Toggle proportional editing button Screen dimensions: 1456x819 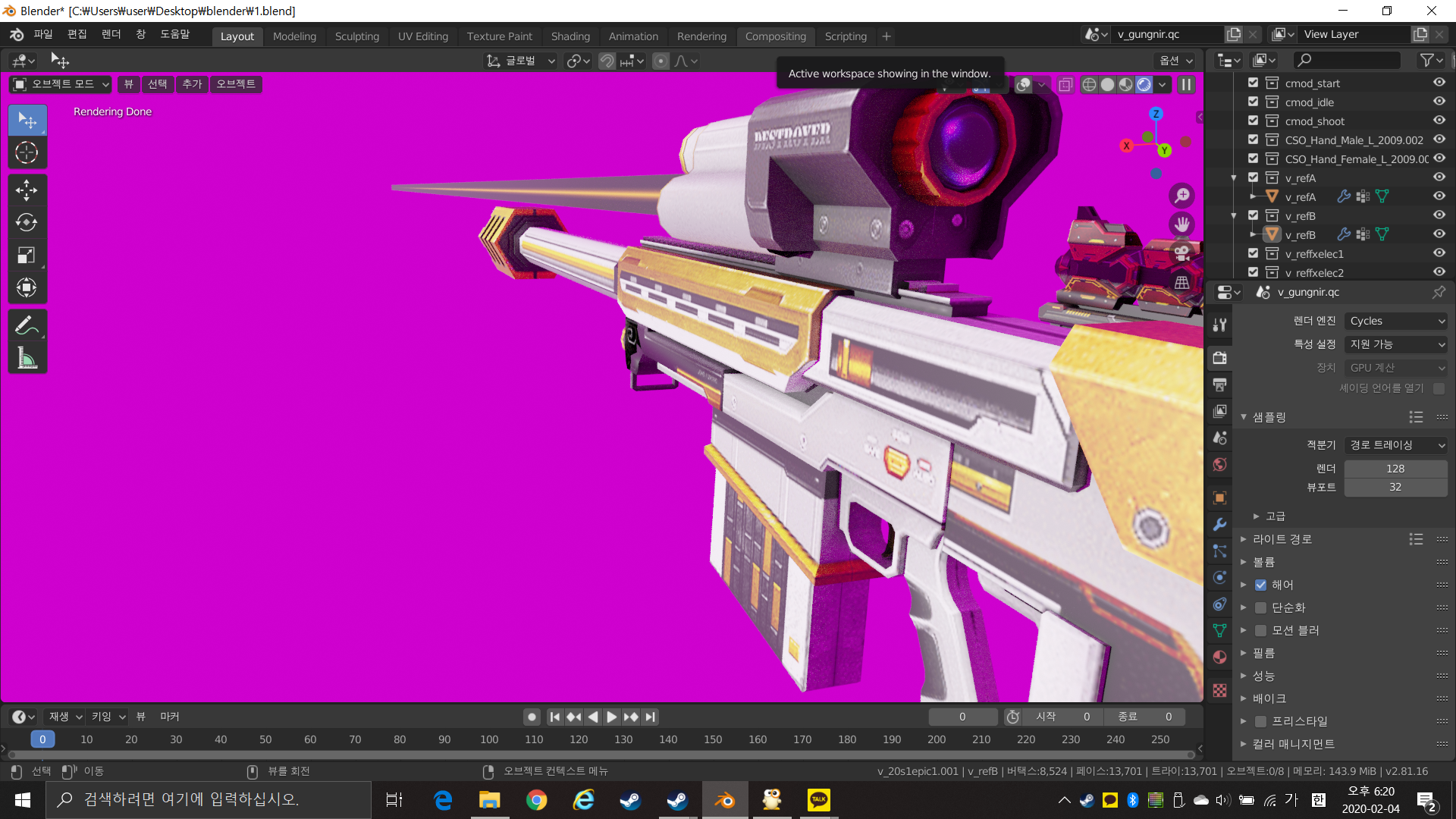pos(661,61)
